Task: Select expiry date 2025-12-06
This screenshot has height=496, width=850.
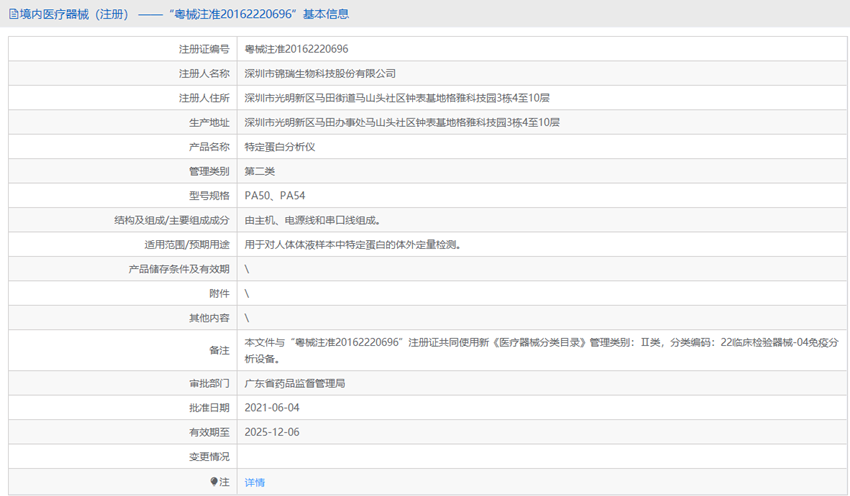Action: pos(272,432)
